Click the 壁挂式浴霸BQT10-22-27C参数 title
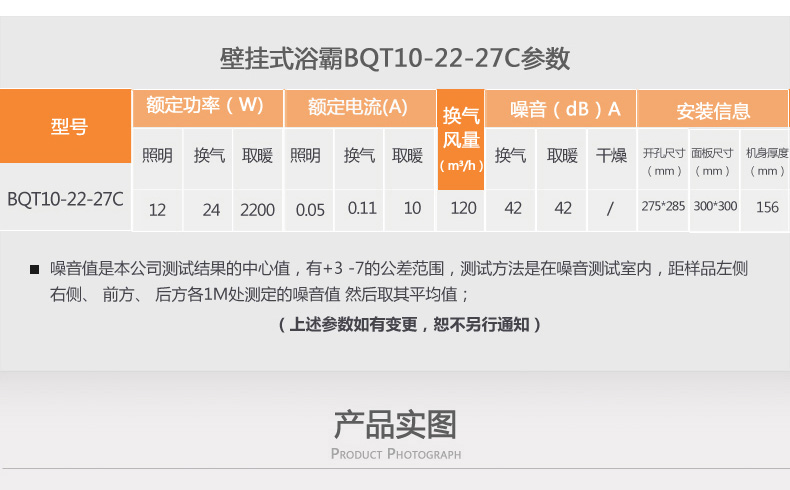 tap(395, 58)
